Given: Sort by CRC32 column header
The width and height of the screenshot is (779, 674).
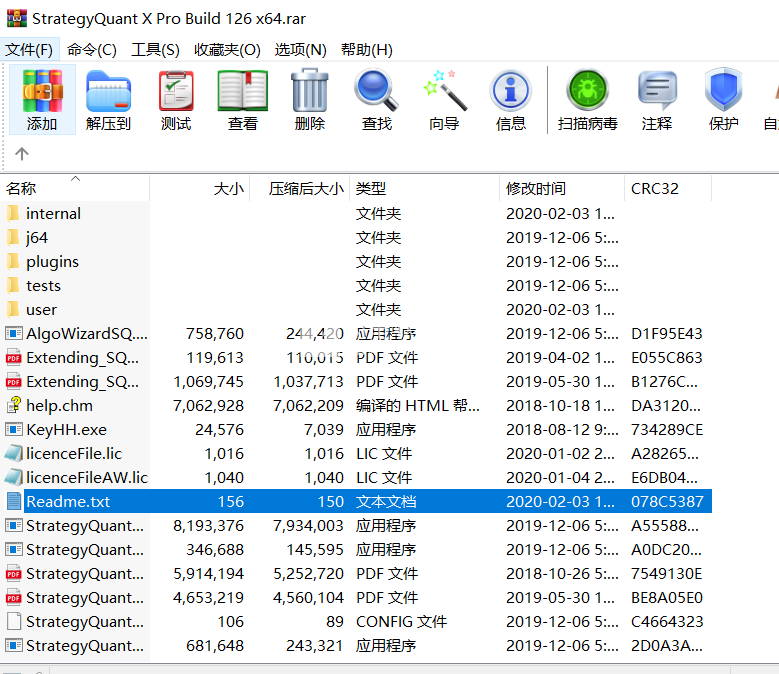Looking at the screenshot, I should (668, 188).
